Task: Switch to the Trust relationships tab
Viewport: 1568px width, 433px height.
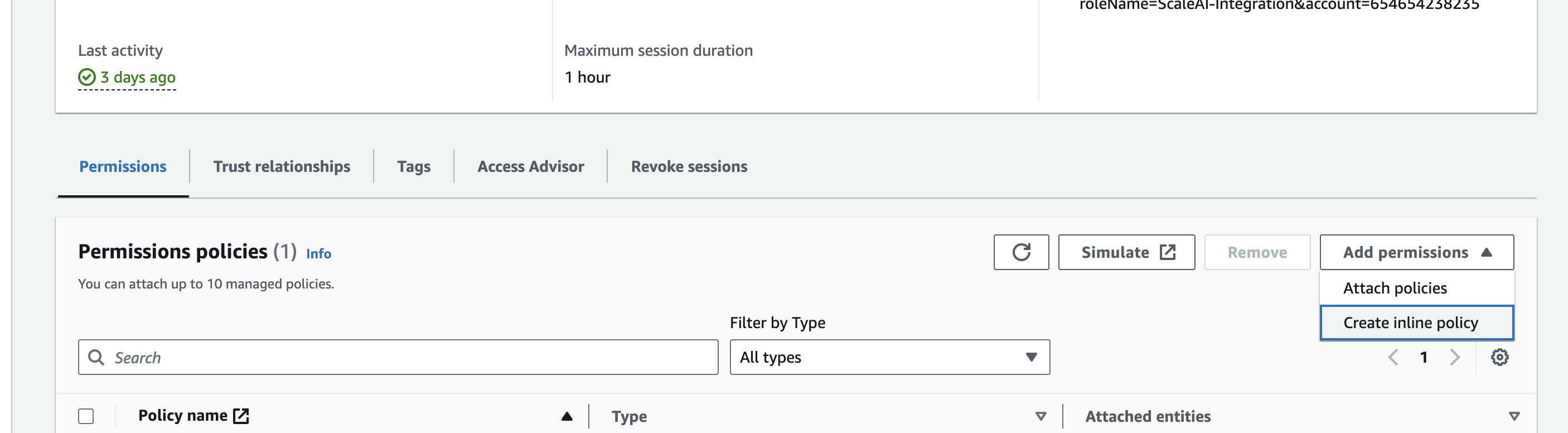Action: coord(281,167)
